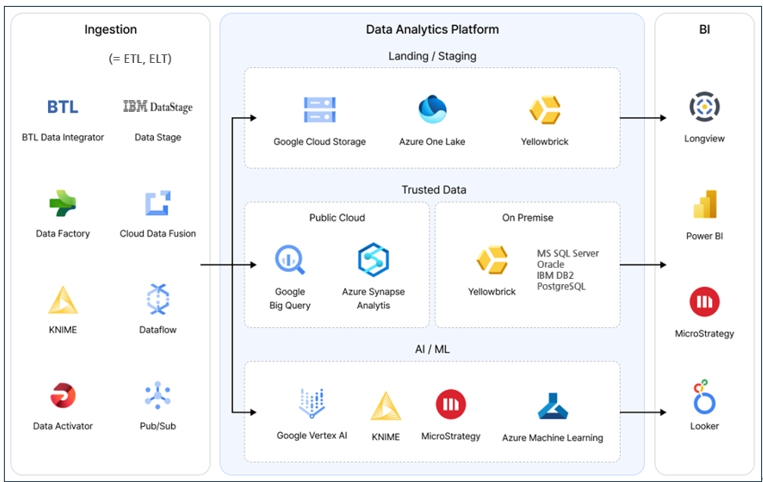Click the "Pub/Sub" caption

(x=158, y=426)
